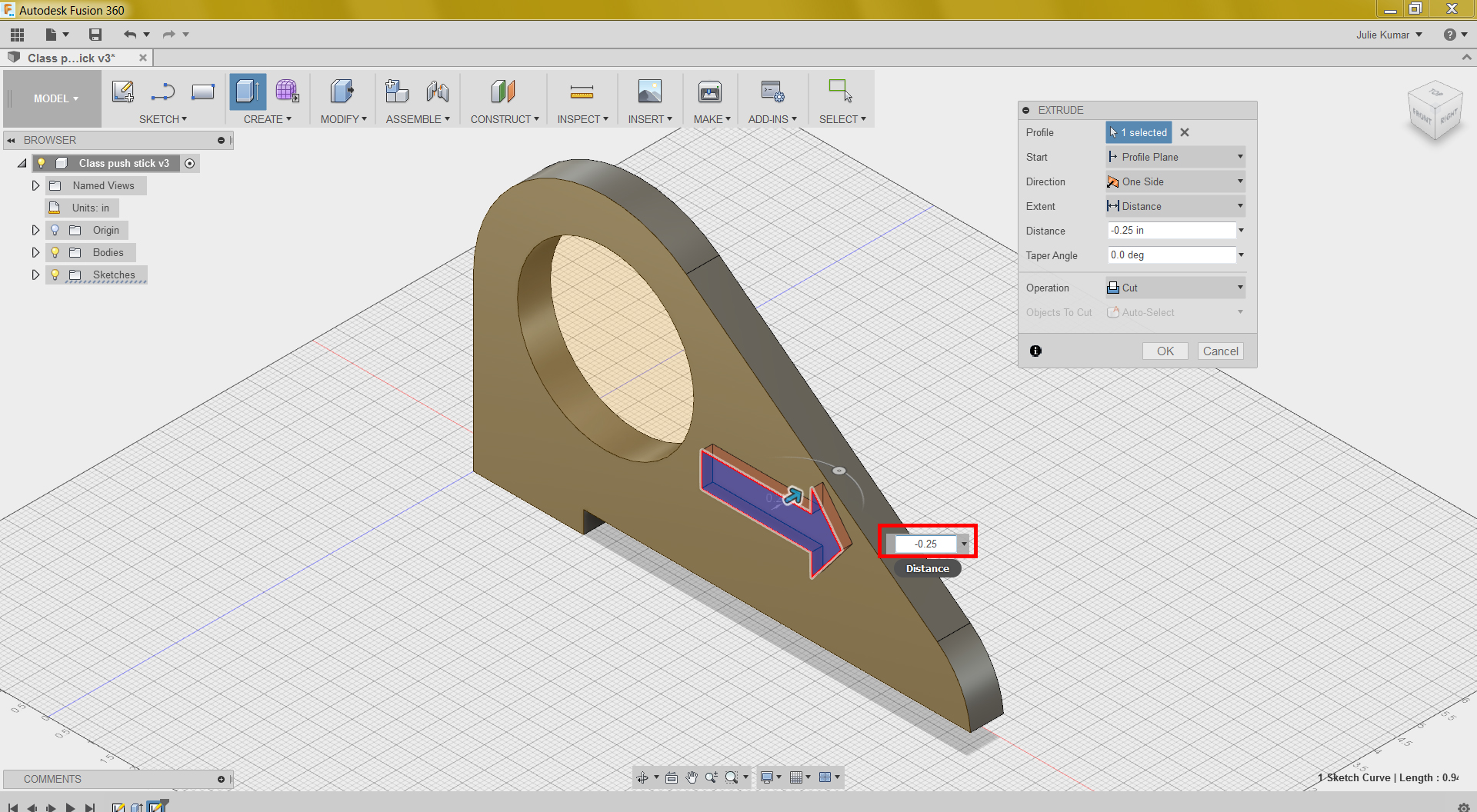1477x812 pixels.
Task: Open the CONSTRUCT menu
Action: click(505, 119)
